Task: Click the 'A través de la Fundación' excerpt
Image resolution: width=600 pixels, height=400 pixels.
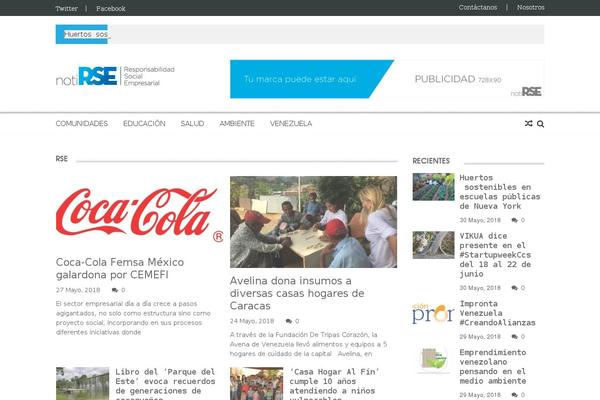Action: (x=308, y=344)
